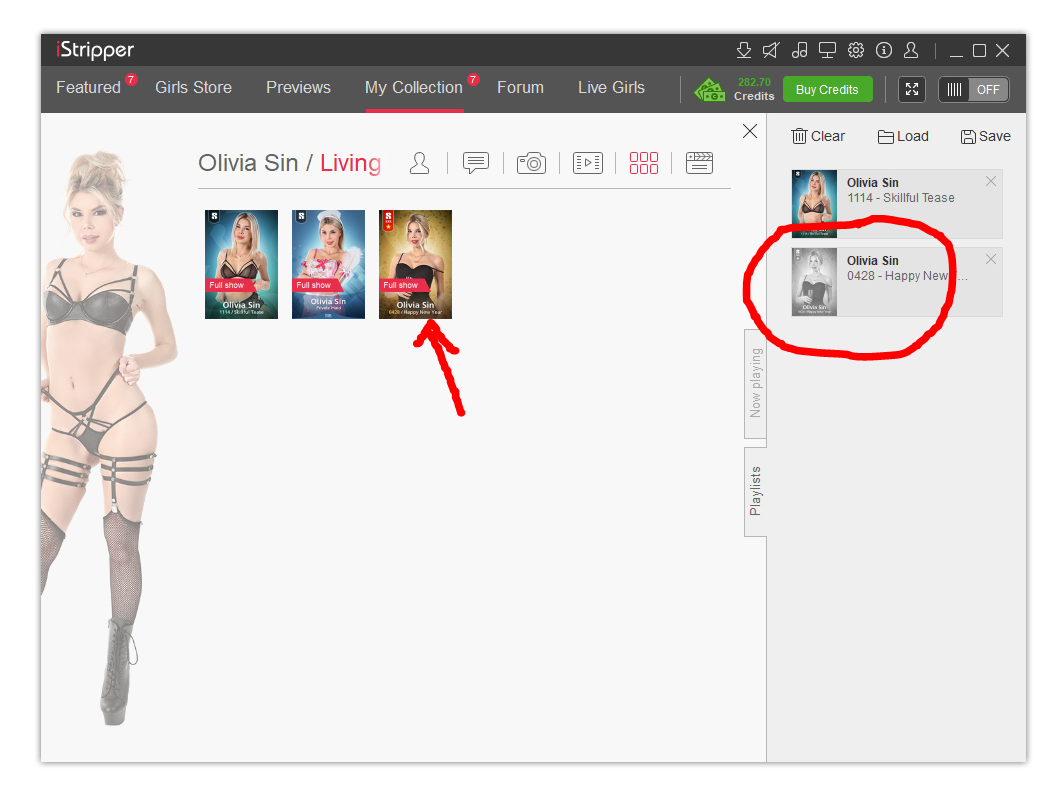Image resolution: width=1047 pixels, height=788 pixels.
Task: Open the camera photos icon
Action: click(531, 163)
